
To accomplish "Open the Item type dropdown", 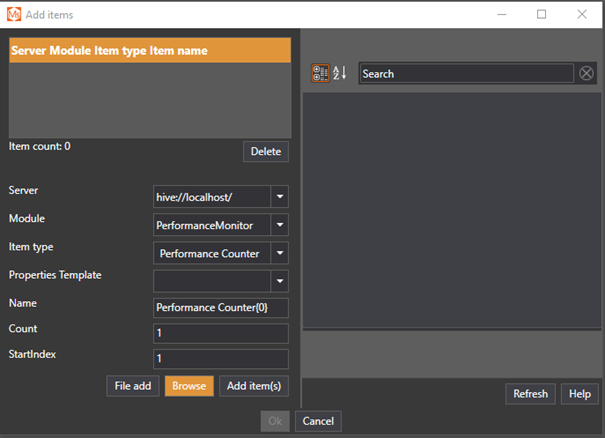I will (280, 254).
